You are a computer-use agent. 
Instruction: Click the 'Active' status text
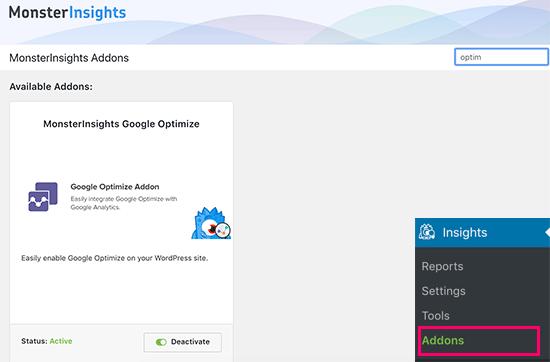pos(61,341)
